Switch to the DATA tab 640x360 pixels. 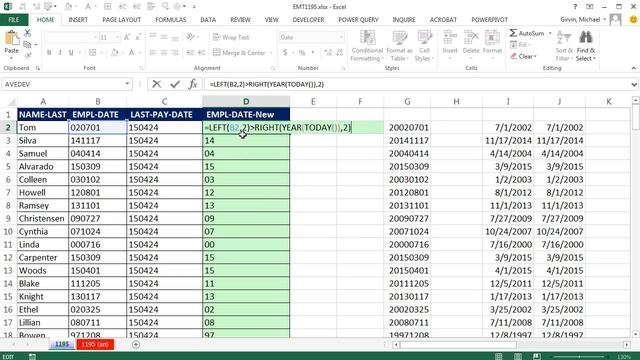pyautogui.click(x=208, y=20)
